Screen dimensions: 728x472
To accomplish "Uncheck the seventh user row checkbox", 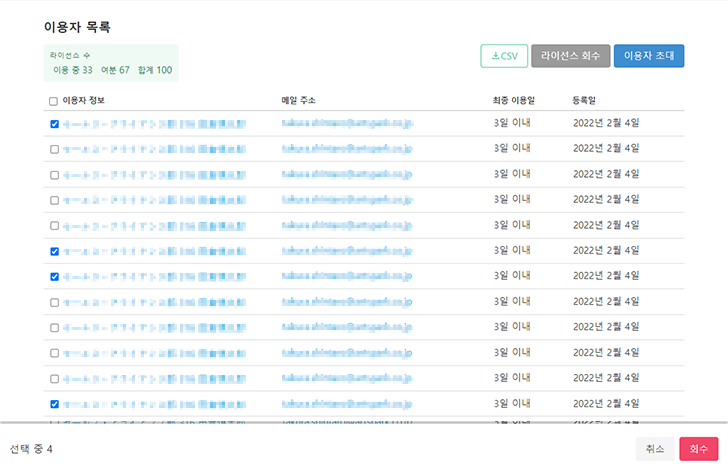I will 54,277.
